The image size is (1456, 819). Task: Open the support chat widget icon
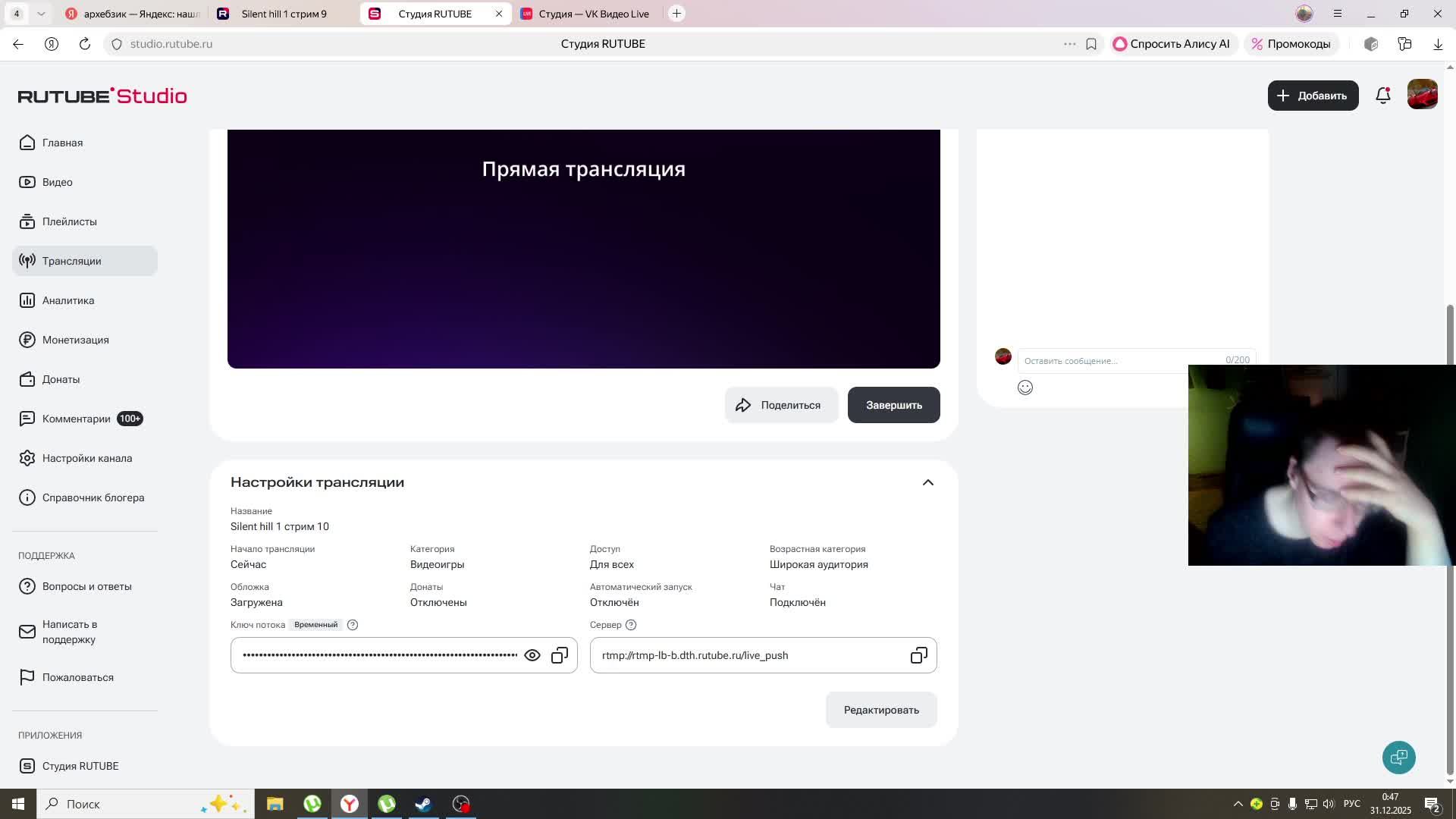pos(1398,757)
